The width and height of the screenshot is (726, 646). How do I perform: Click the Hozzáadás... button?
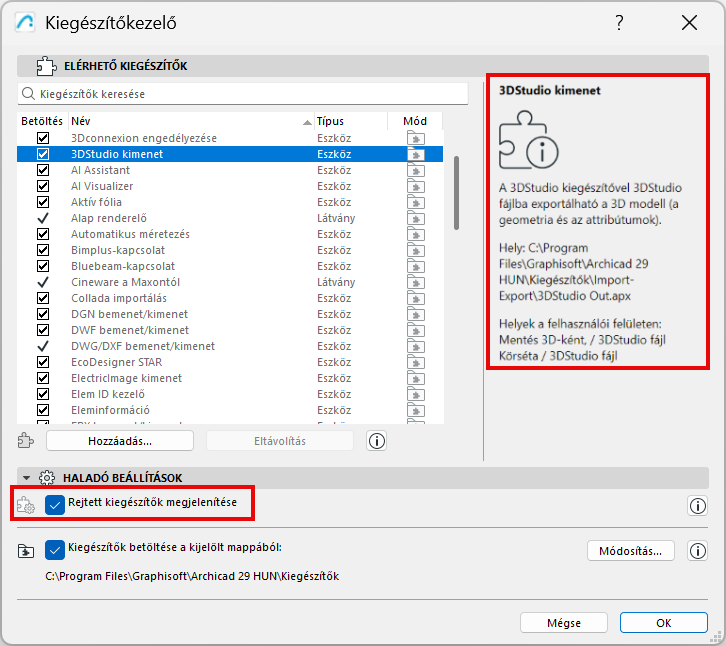coord(120,441)
